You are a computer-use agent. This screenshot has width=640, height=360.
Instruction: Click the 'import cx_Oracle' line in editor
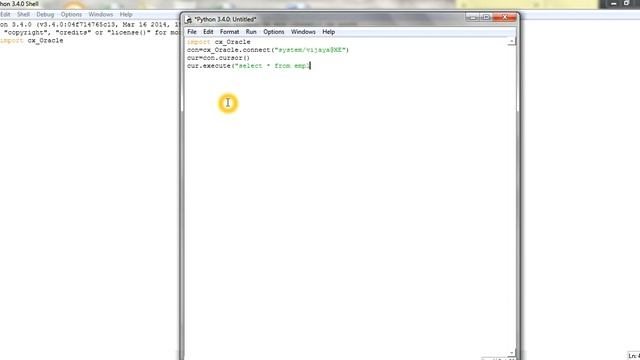tap(219, 42)
